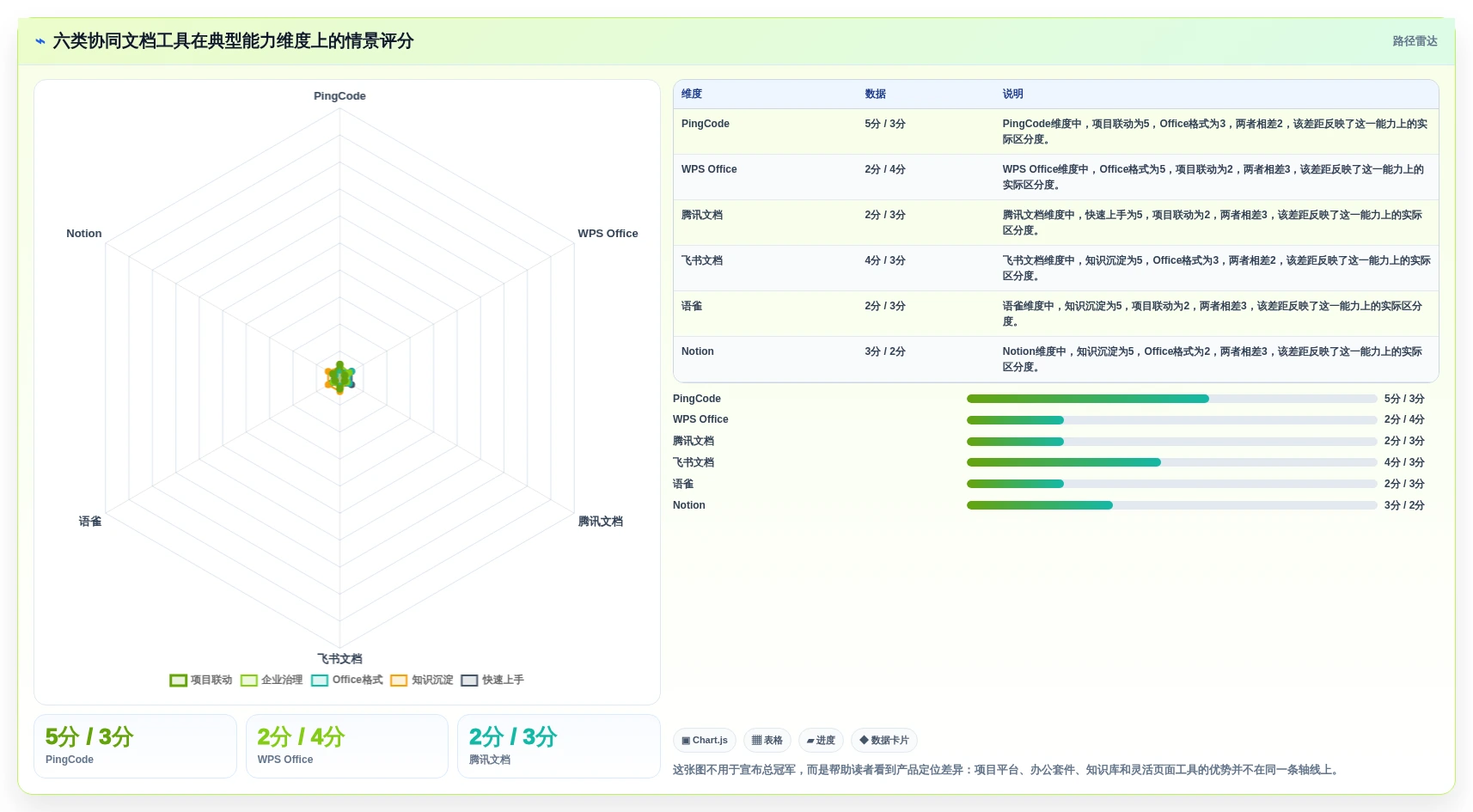1473x812 pixels.
Task: Click the 飞书文档 axis label on the radar
Action: coord(339,659)
